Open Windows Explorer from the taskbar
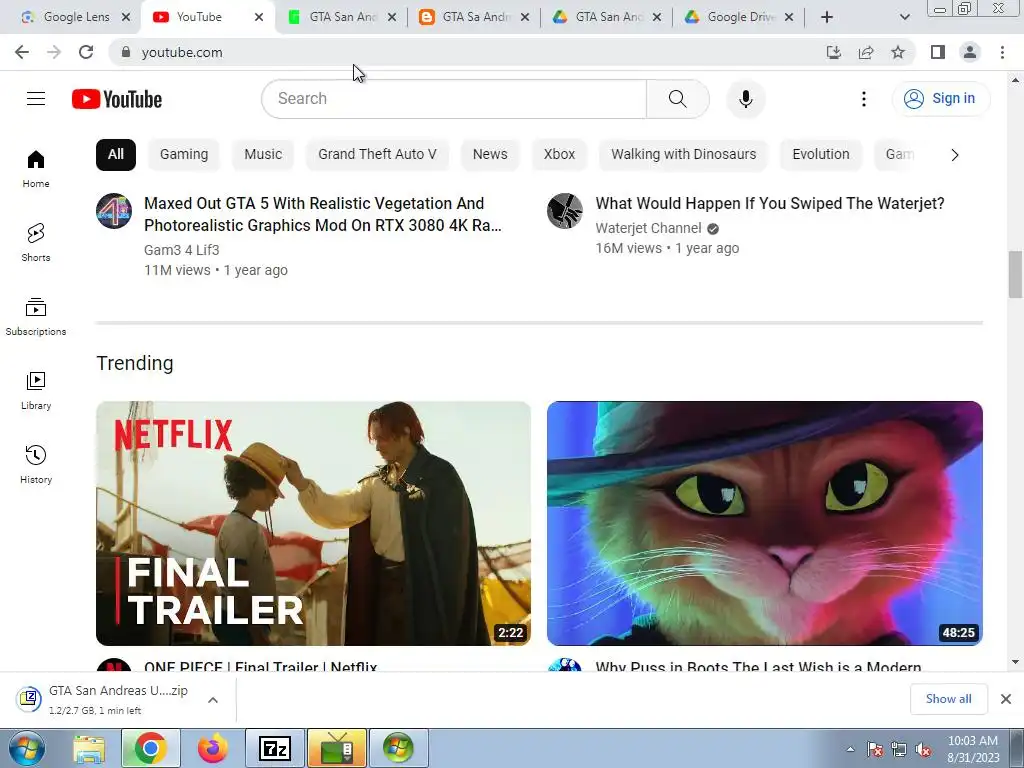The image size is (1024, 768). pos(89,748)
